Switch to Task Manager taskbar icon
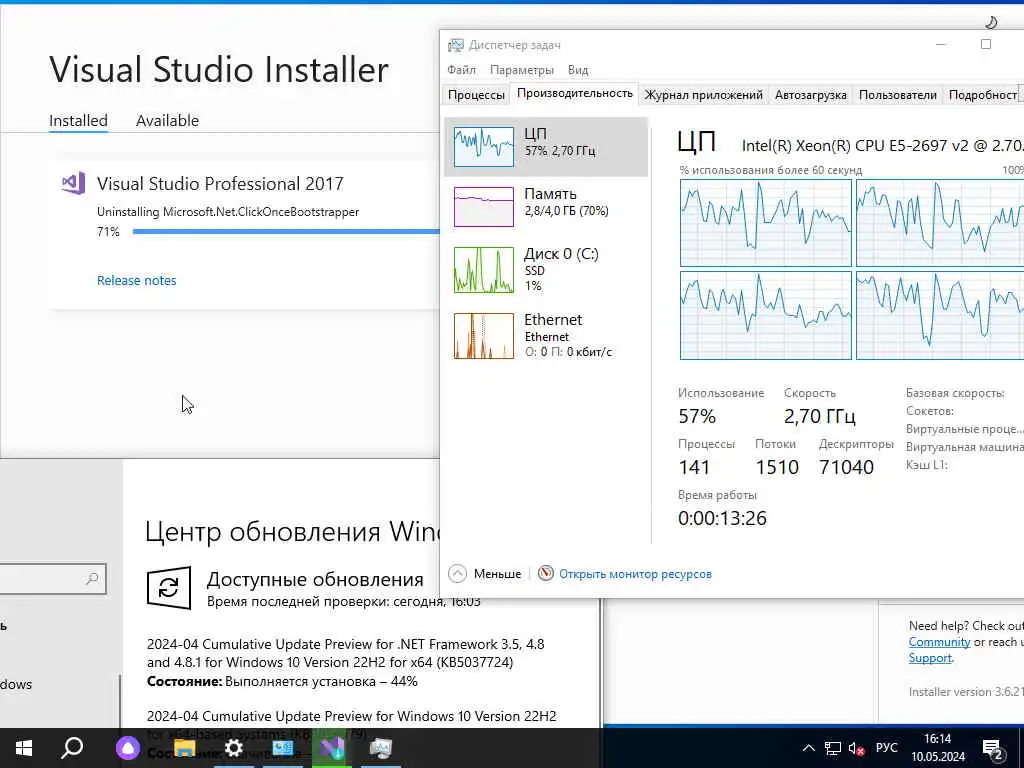The width and height of the screenshot is (1024, 768). (x=380, y=748)
